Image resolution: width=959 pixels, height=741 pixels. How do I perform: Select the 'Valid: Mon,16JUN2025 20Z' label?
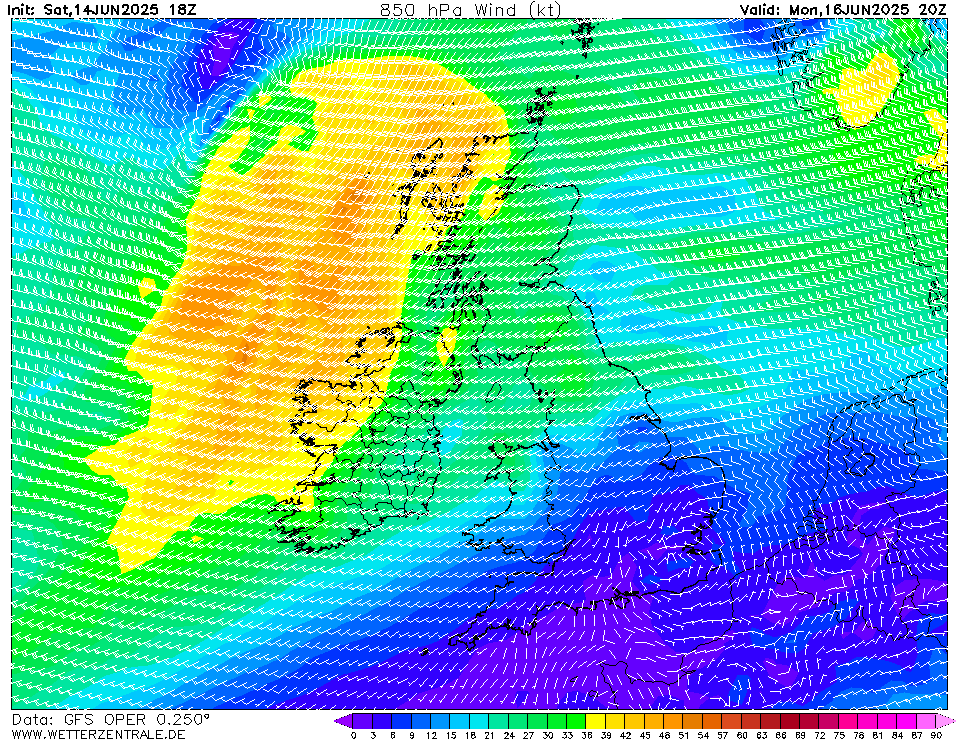coord(843,9)
